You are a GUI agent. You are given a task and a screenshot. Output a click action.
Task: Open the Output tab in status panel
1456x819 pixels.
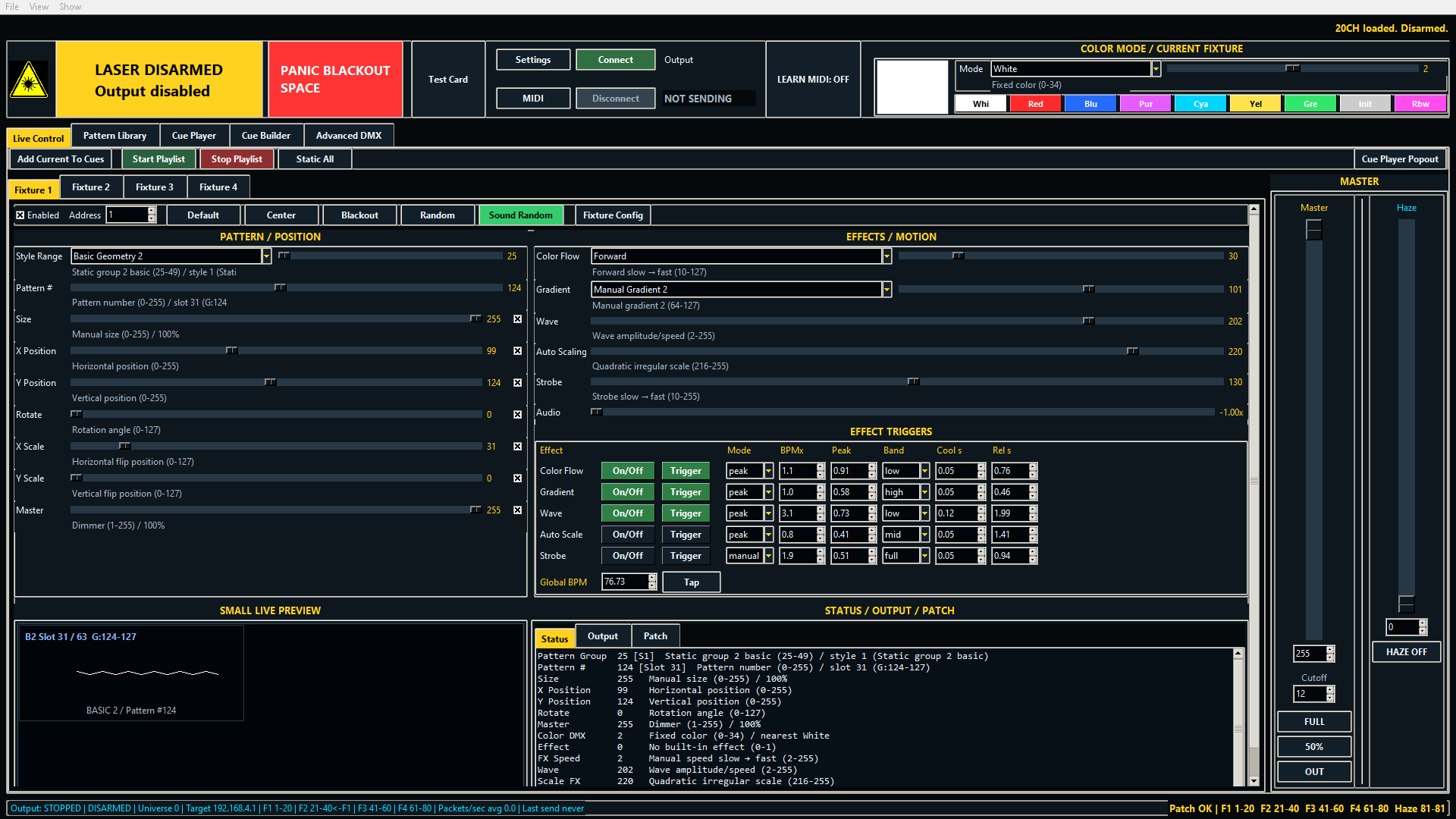pos(603,636)
